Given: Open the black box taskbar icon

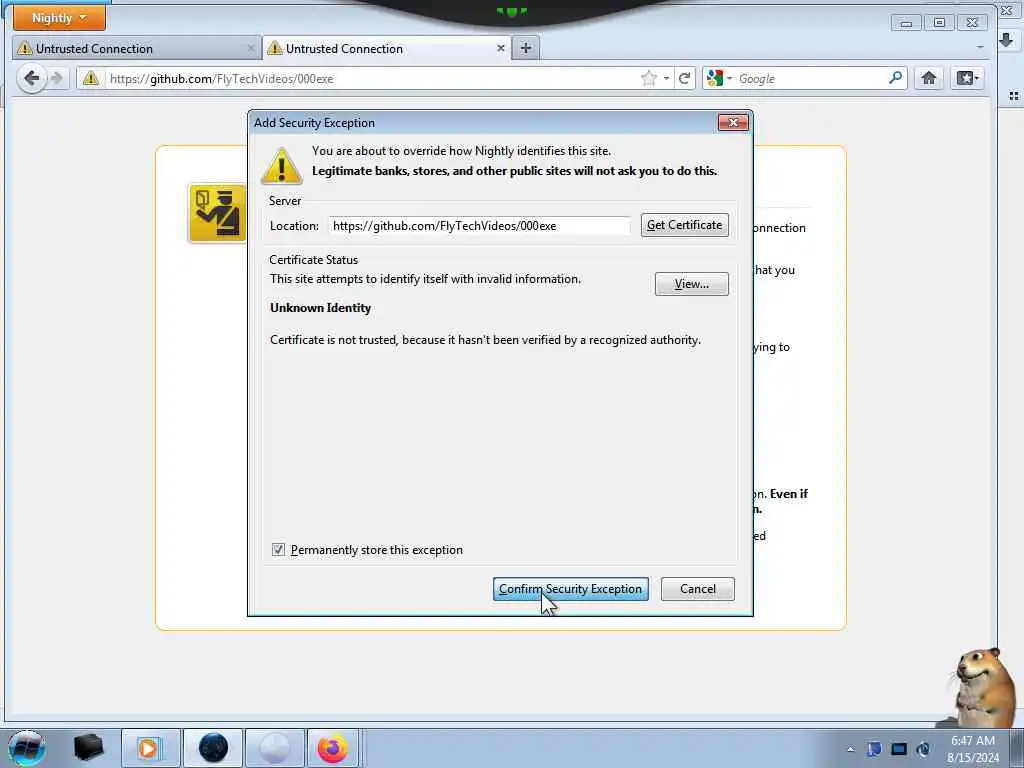Looking at the screenshot, I should click(x=88, y=748).
